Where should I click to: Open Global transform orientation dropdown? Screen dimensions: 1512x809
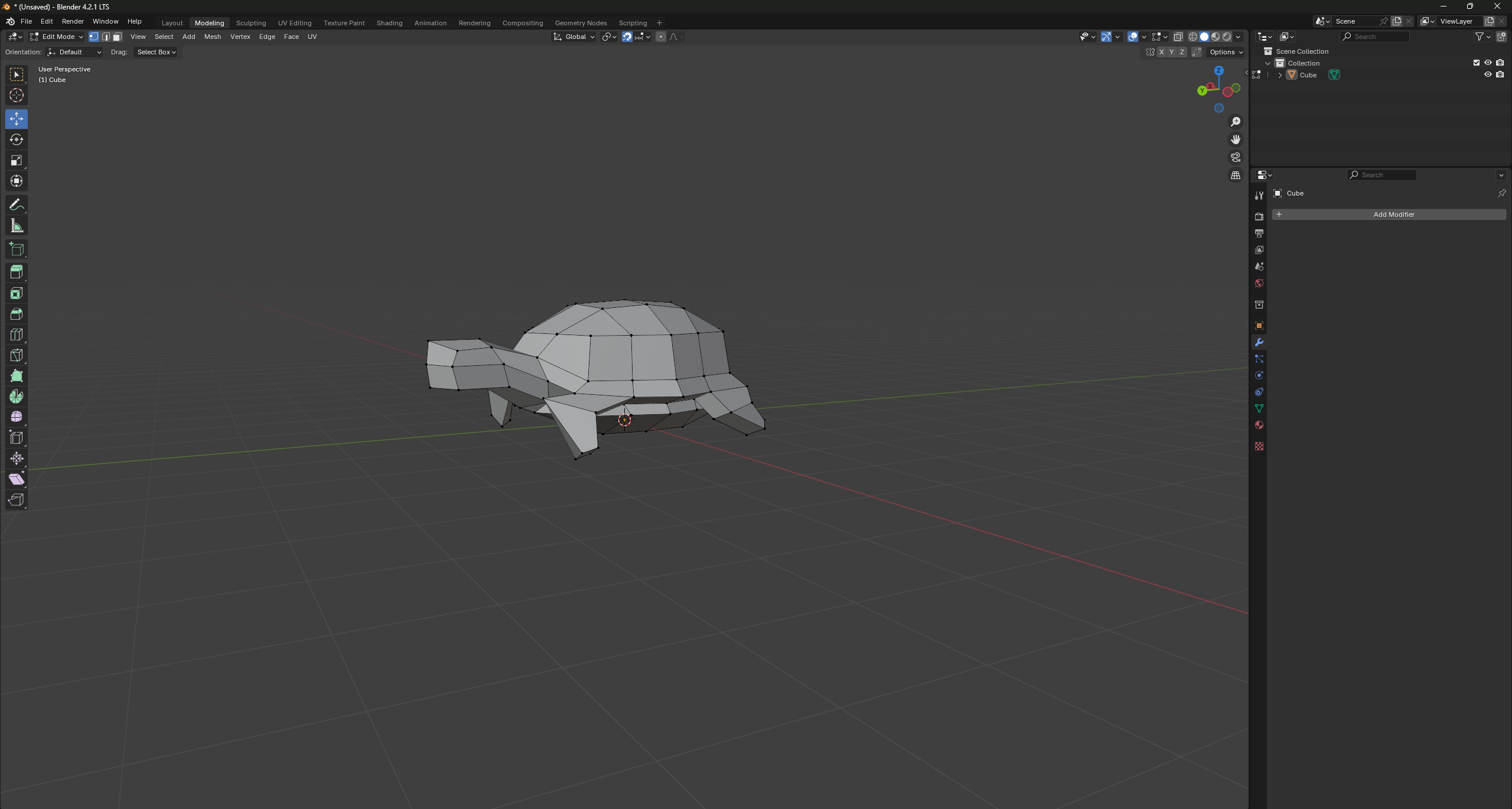click(574, 37)
